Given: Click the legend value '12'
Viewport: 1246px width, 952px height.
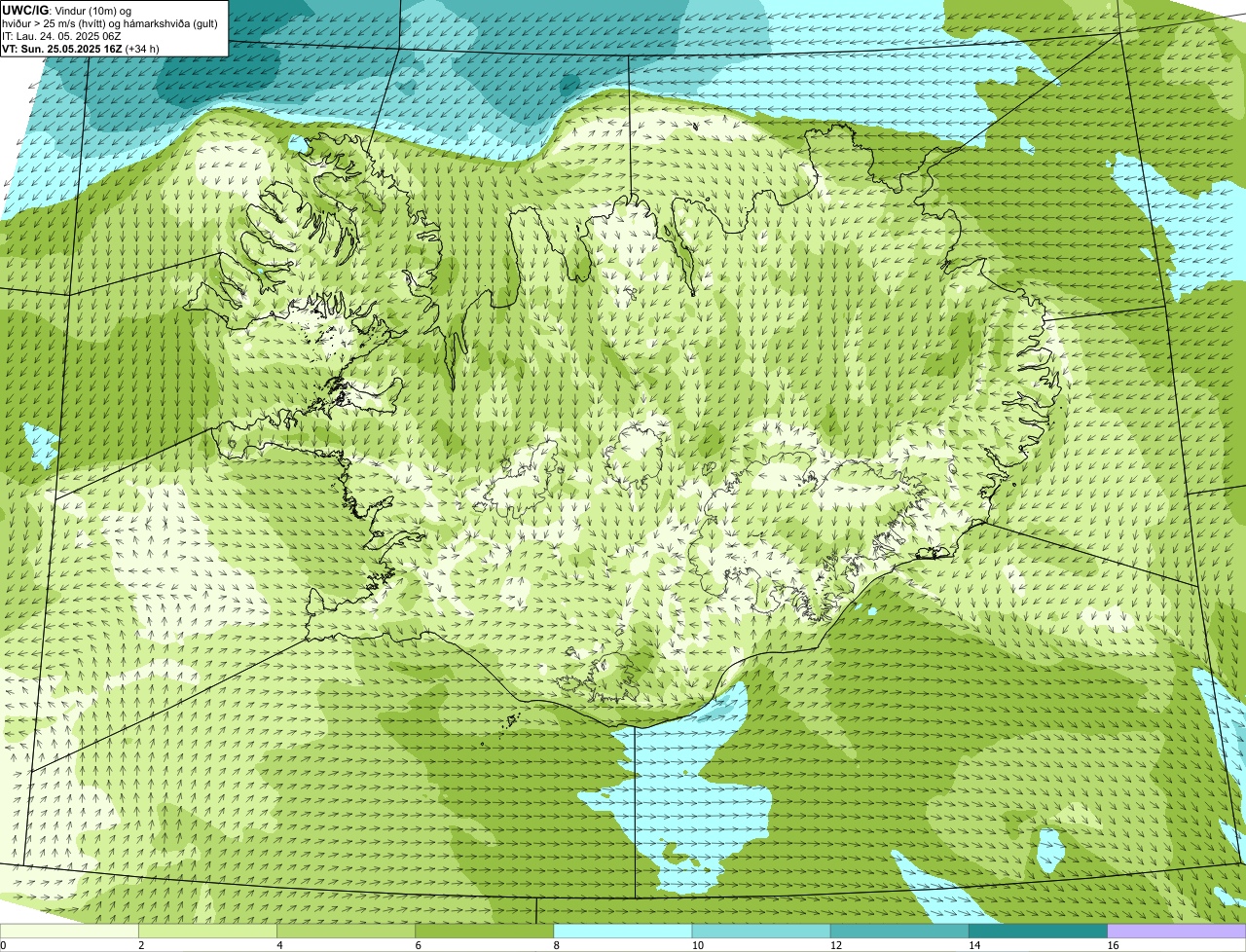Looking at the screenshot, I should click(x=836, y=945).
